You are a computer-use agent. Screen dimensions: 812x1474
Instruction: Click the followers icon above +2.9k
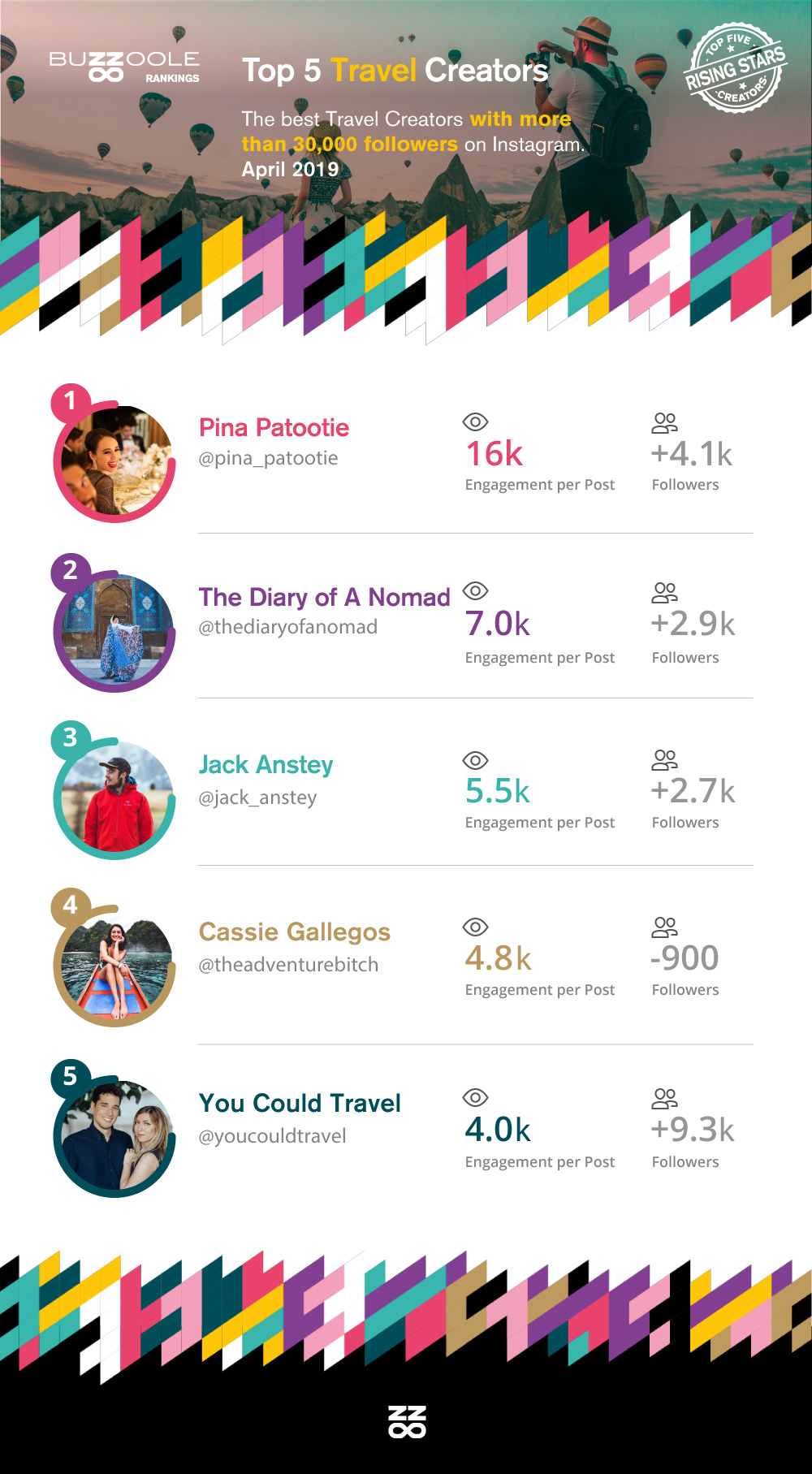pyautogui.click(x=664, y=592)
